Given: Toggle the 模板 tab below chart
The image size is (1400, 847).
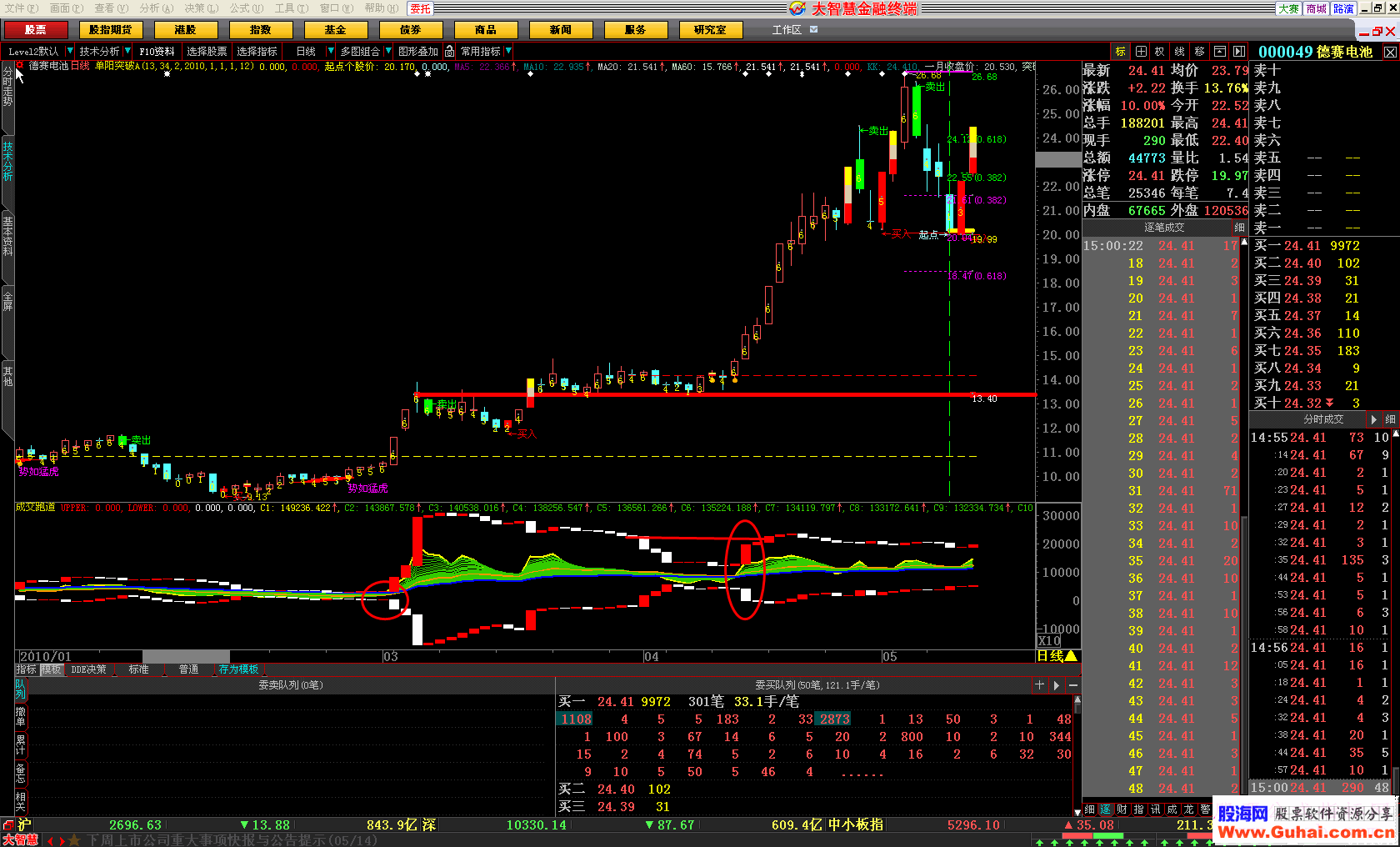Looking at the screenshot, I should click(52, 669).
